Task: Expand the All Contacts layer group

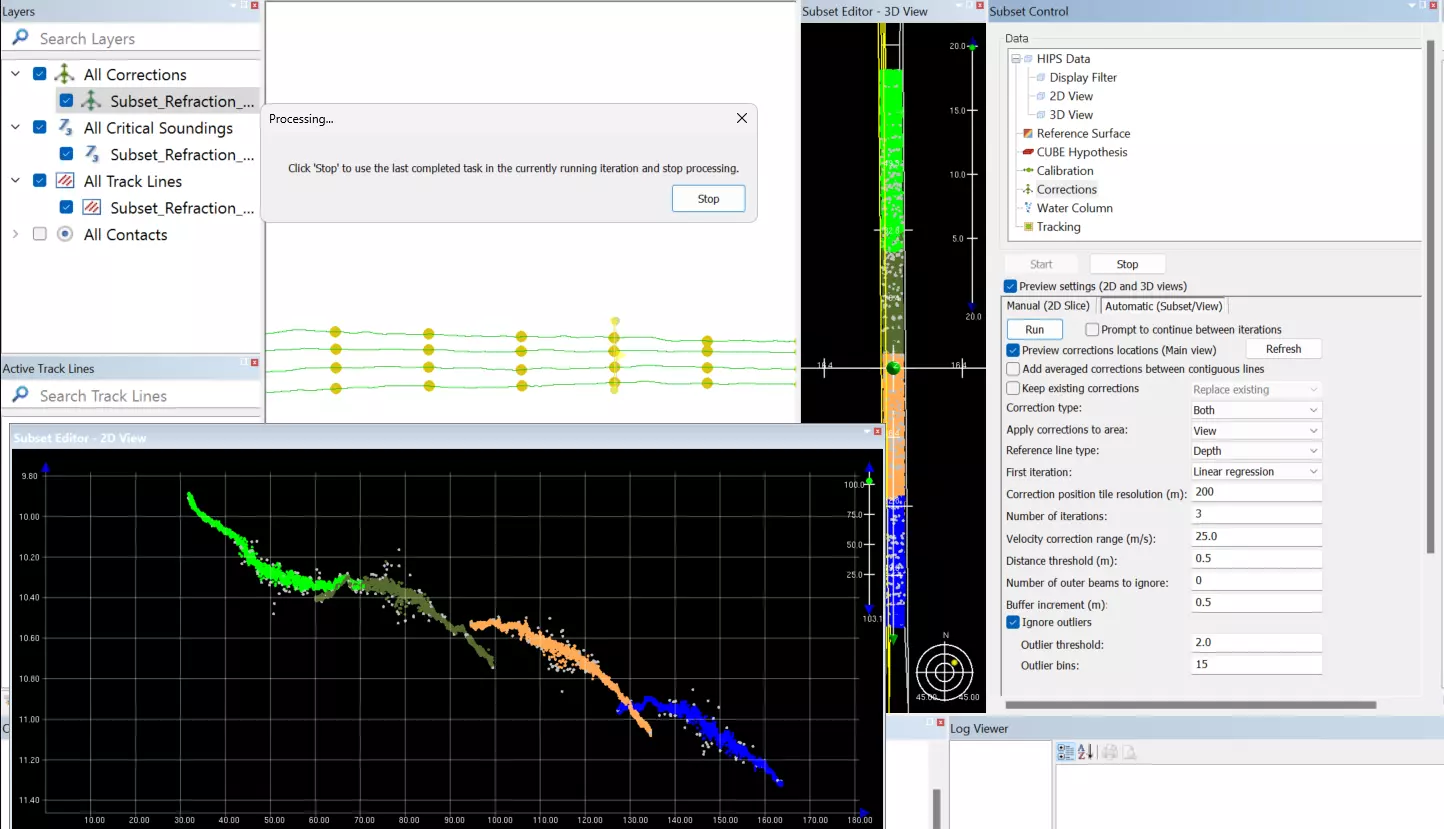Action: tap(15, 234)
